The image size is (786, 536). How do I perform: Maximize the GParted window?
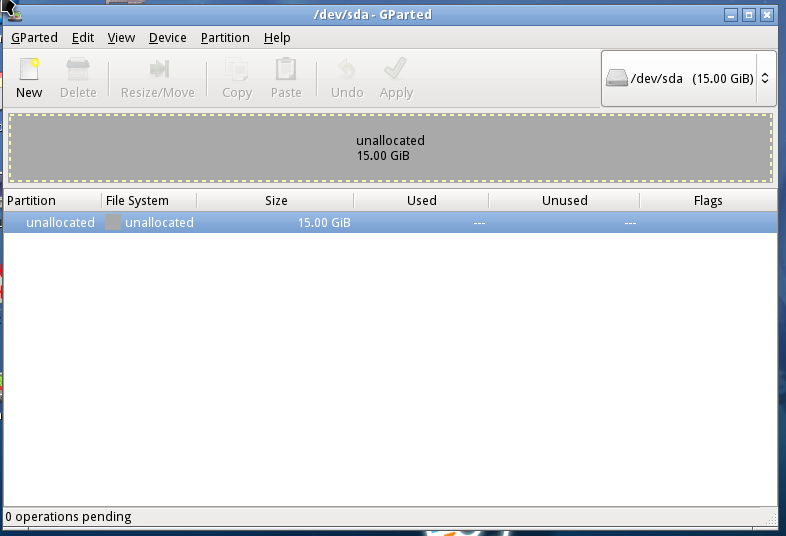pos(749,15)
